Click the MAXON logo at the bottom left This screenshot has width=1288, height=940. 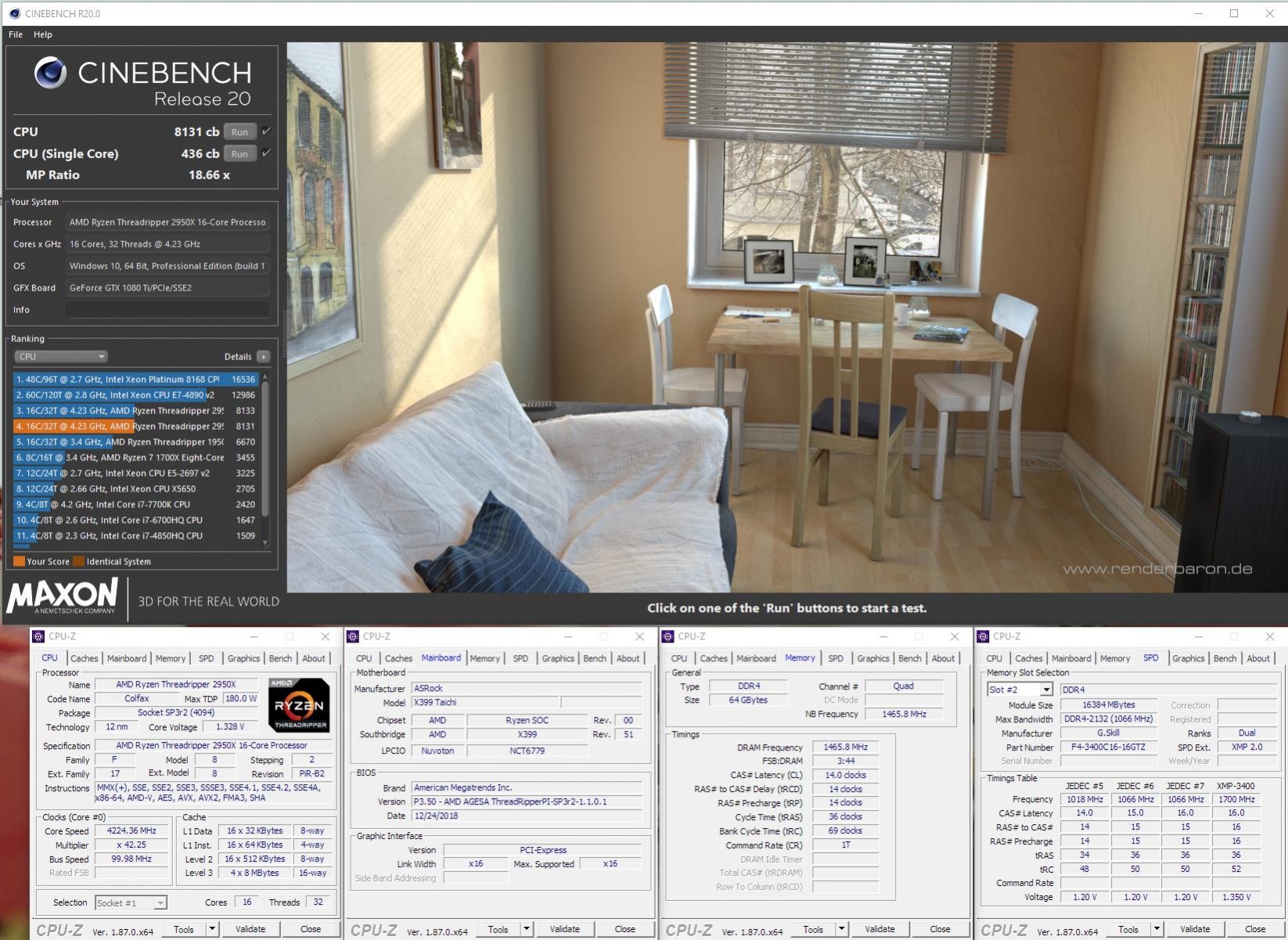(63, 596)
